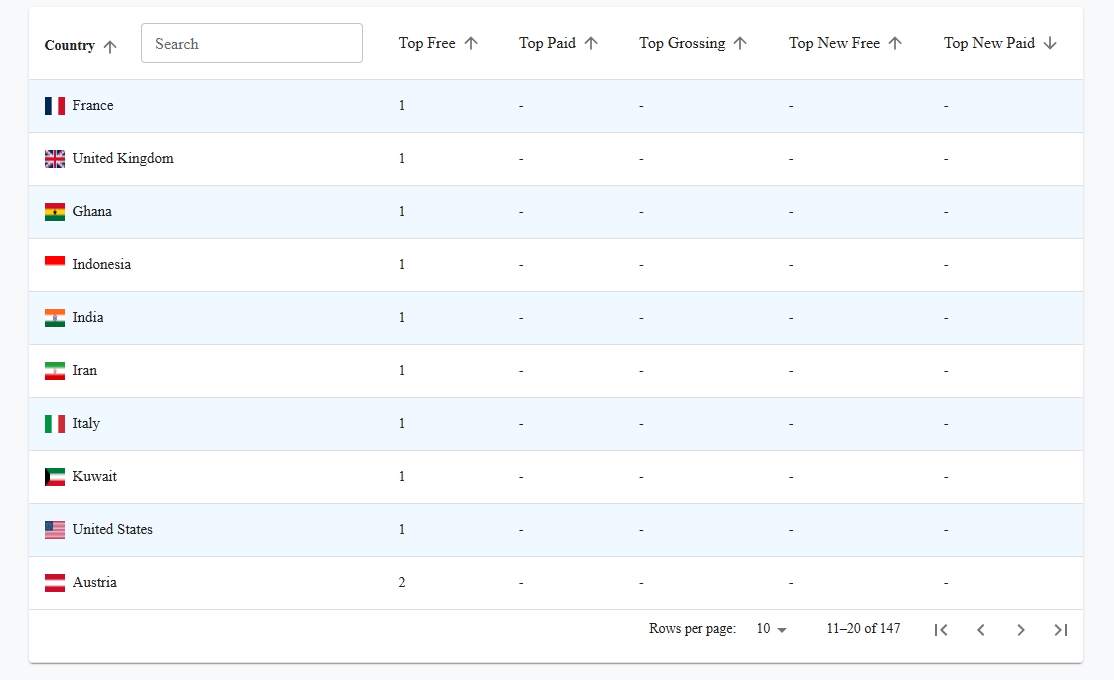Viewport: 1114px width, 680px height.
Task: Go to the next page of results
Action: 1021,629
